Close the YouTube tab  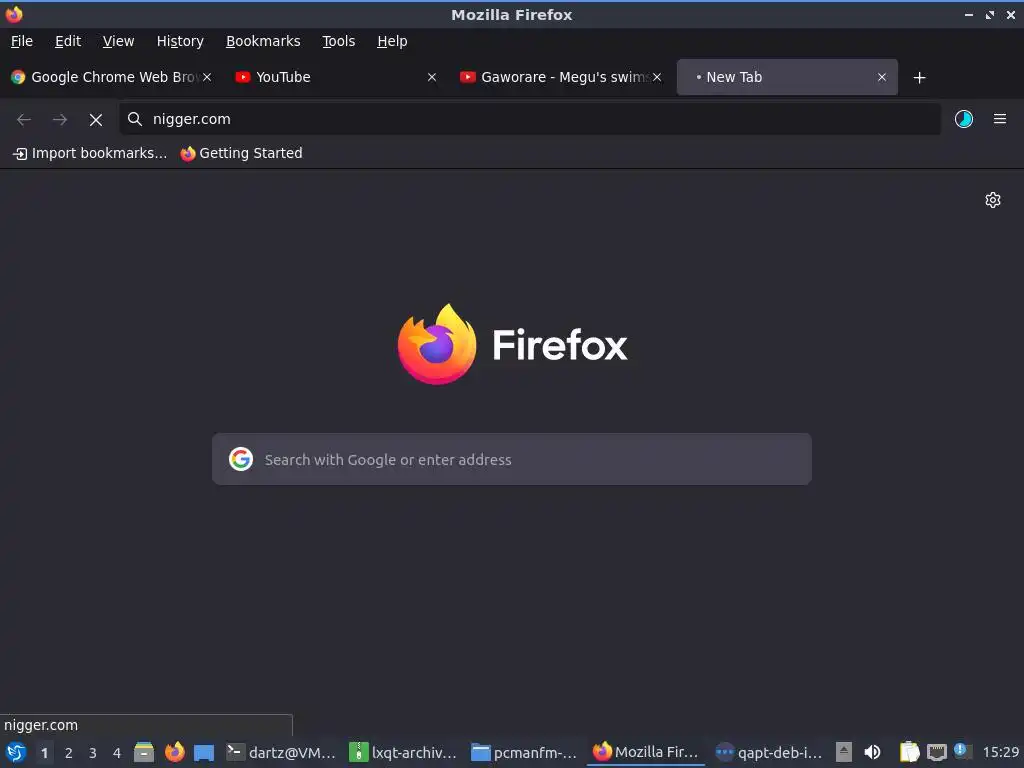coord(432,77)
